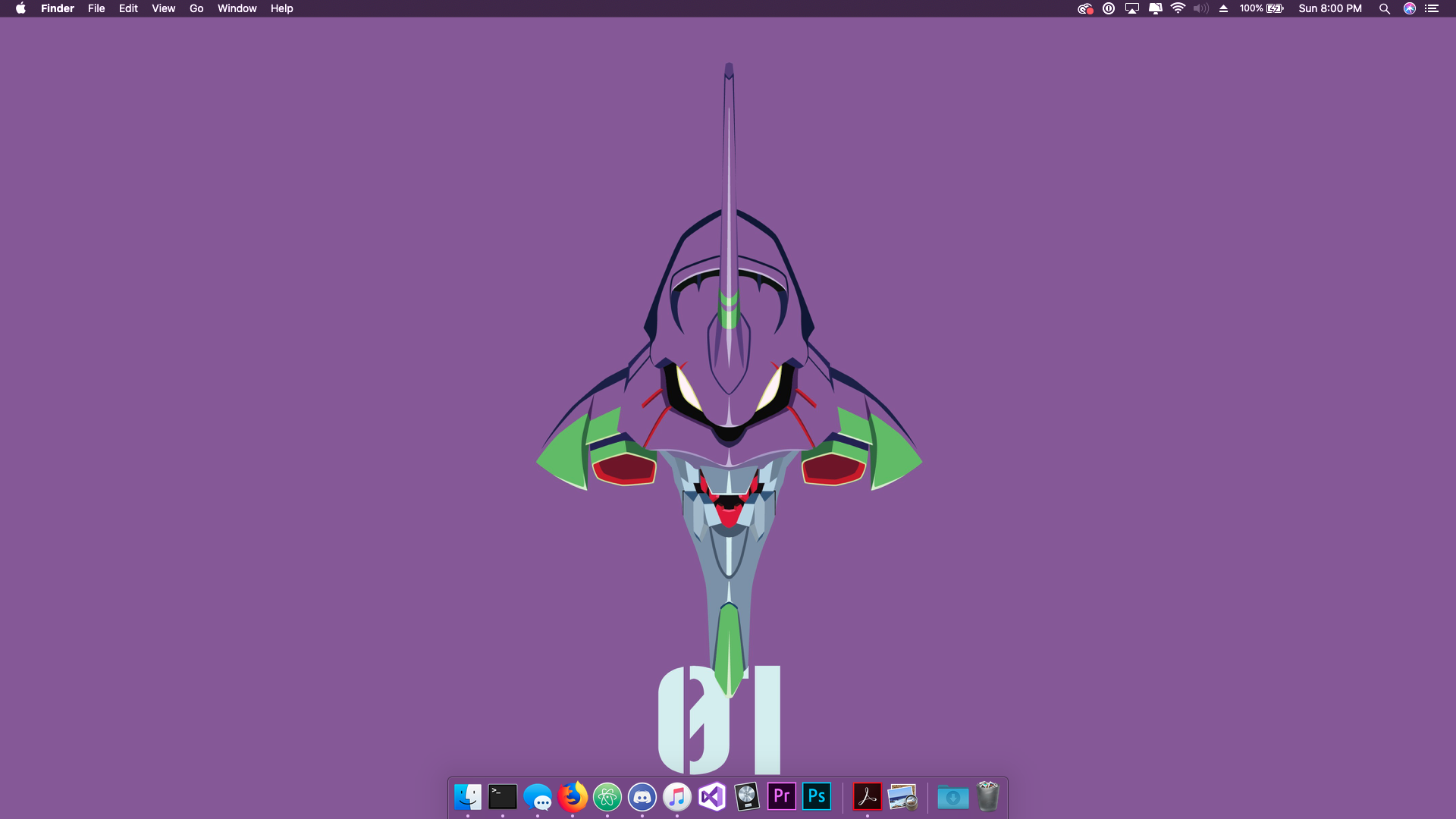Open Visual Studio from the Dock
Image resolution: width=1456 pixels, height=819 pixels.
(x=712, y=797)
